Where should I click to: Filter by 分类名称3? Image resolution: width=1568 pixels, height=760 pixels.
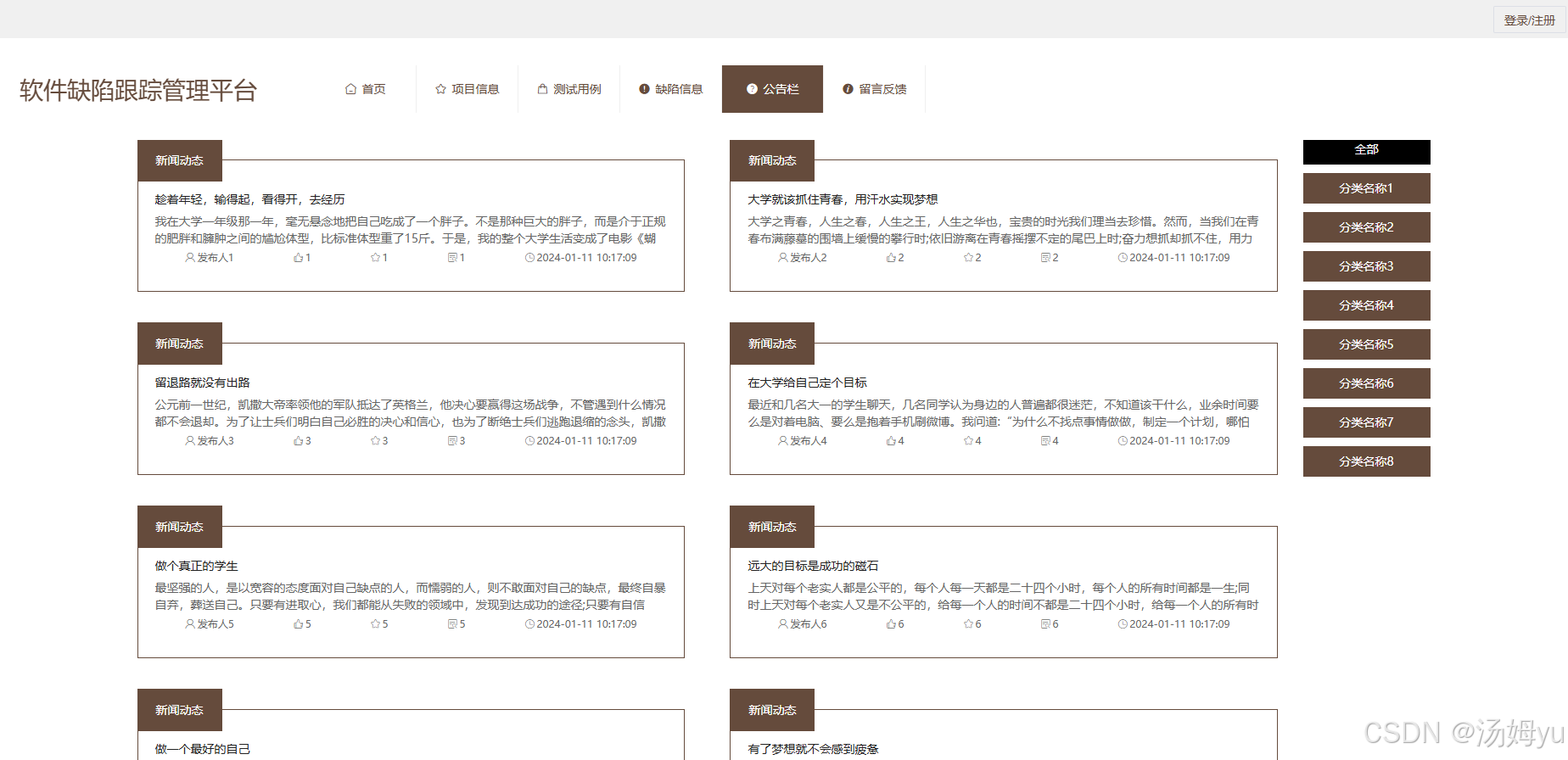(1367, 266)
